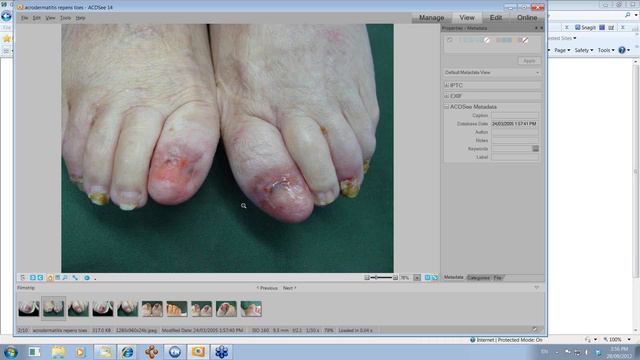
Task: Select the View mode tab
Action: [x=467, y=18]
